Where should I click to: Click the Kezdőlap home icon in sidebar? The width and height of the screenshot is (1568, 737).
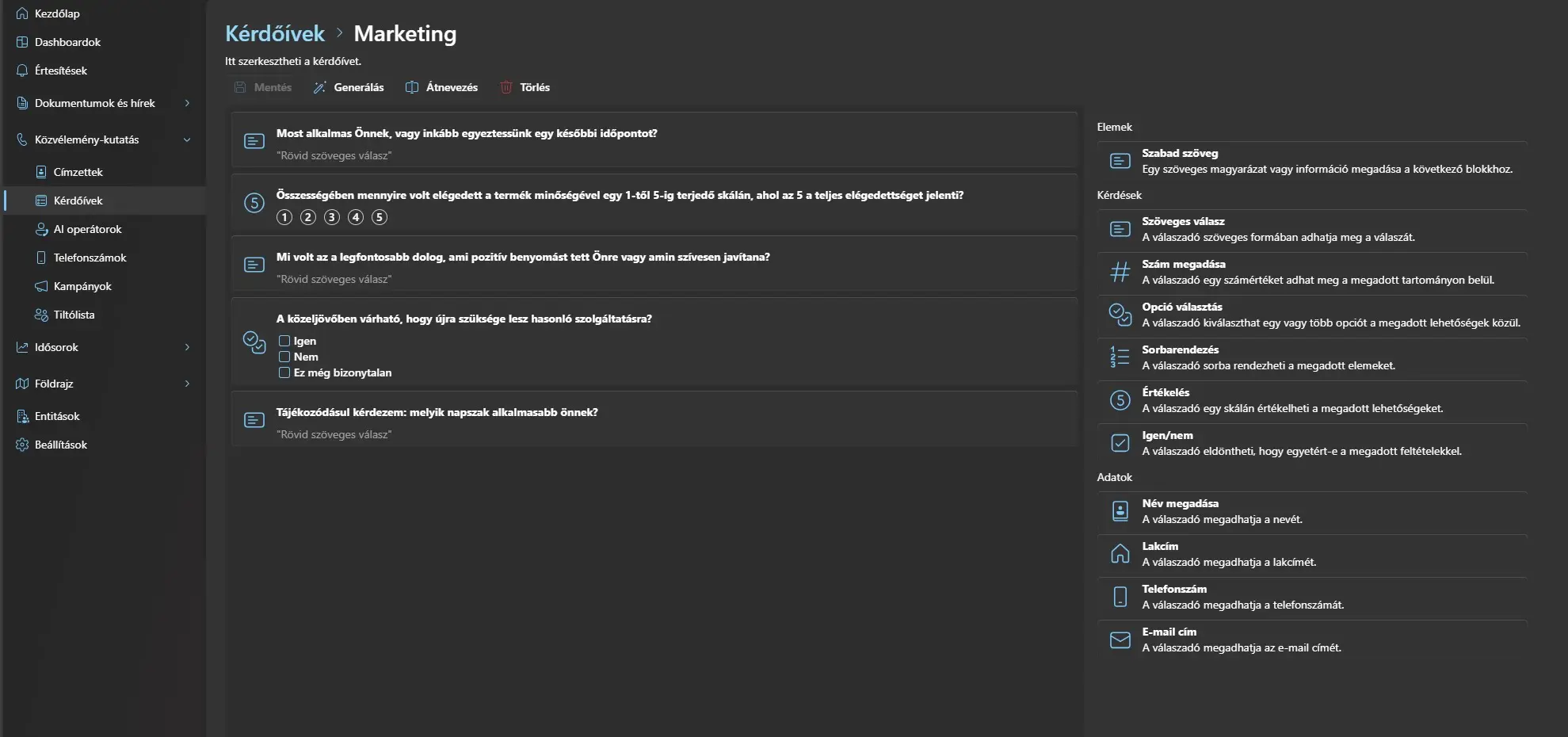point(22,13)
